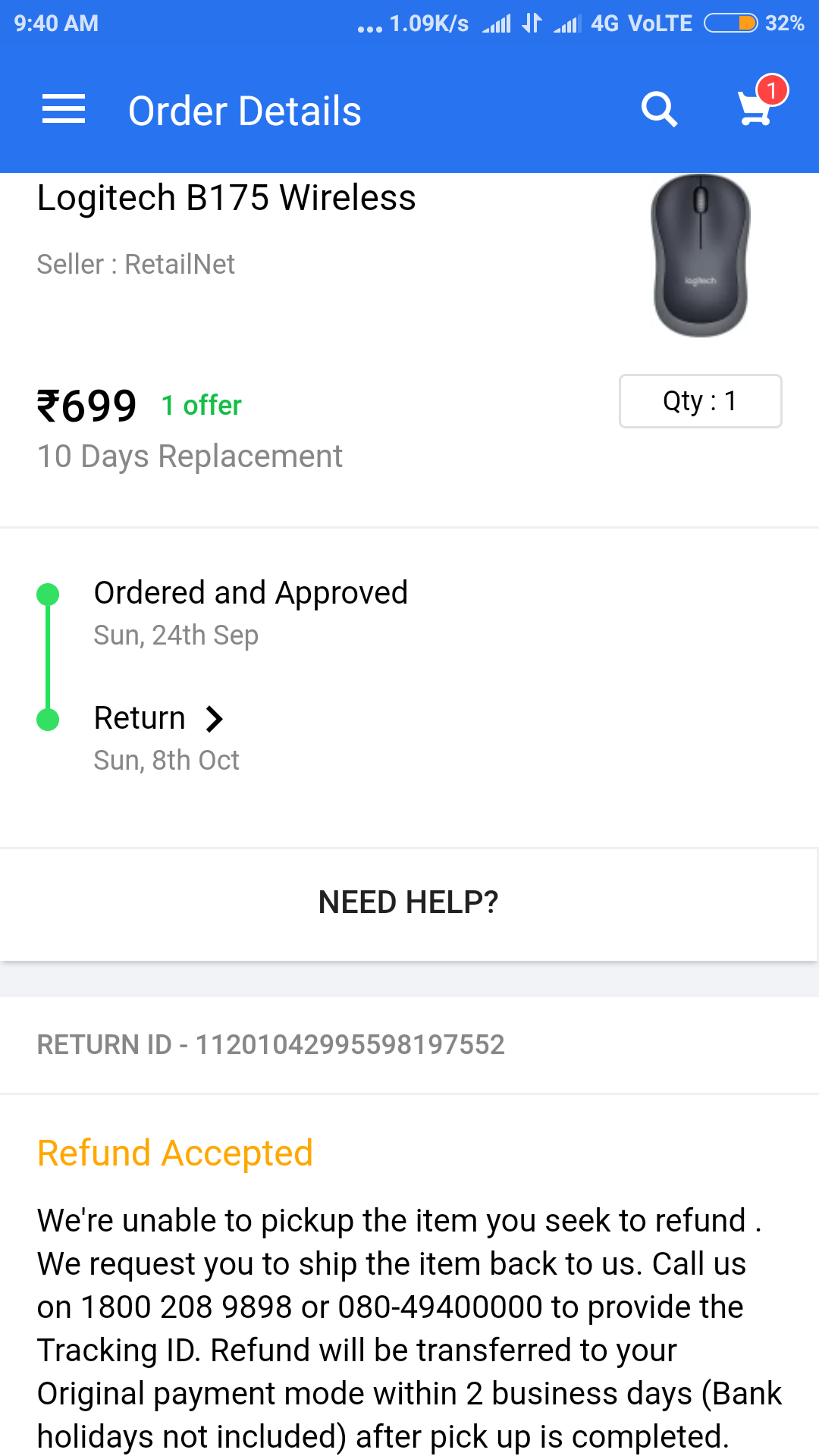
Task: Tap the Return ID number row
Action: (x=271, y=1045)
